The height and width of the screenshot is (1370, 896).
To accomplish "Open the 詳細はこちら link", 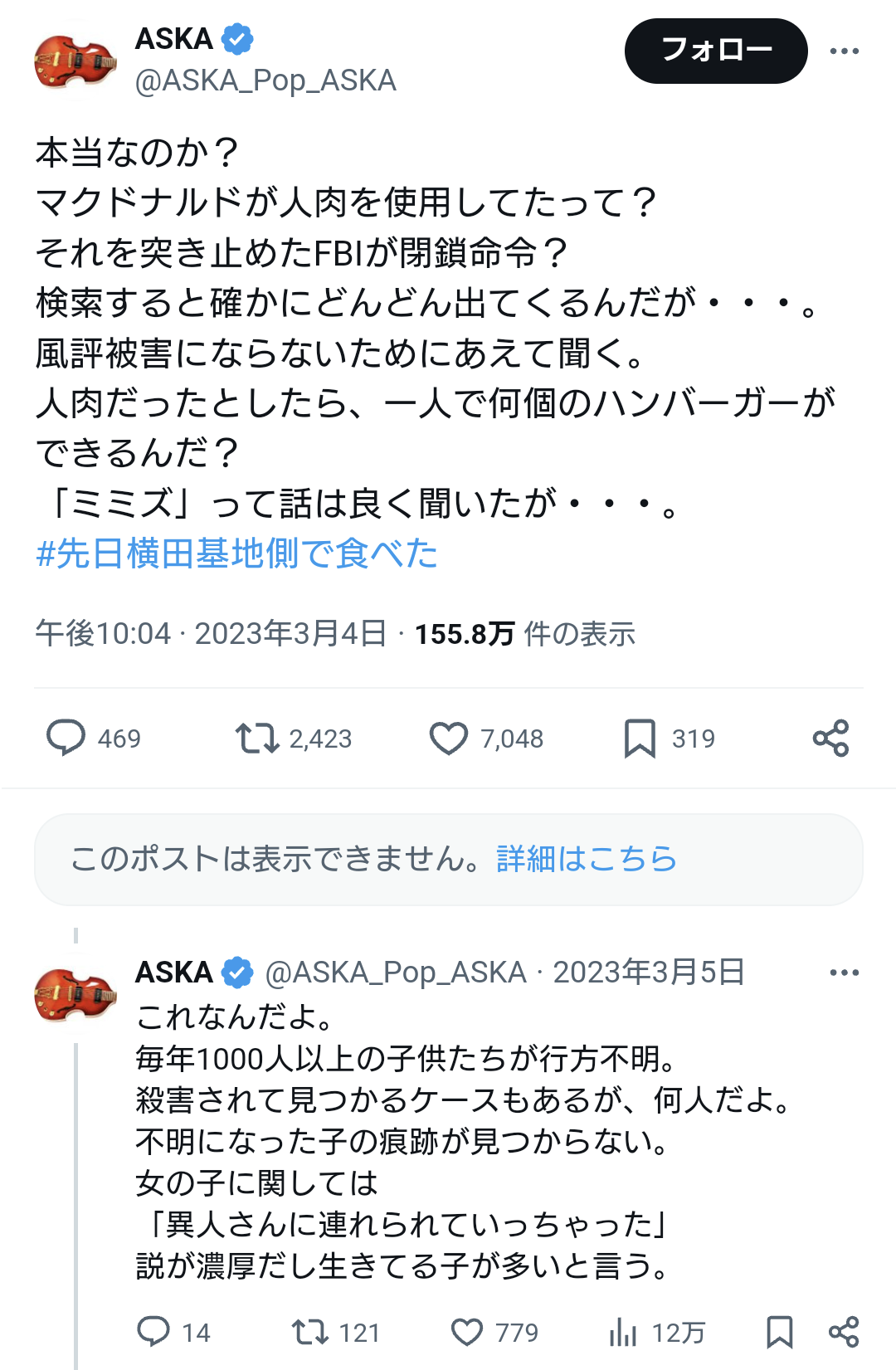I will tap(587, 859).
